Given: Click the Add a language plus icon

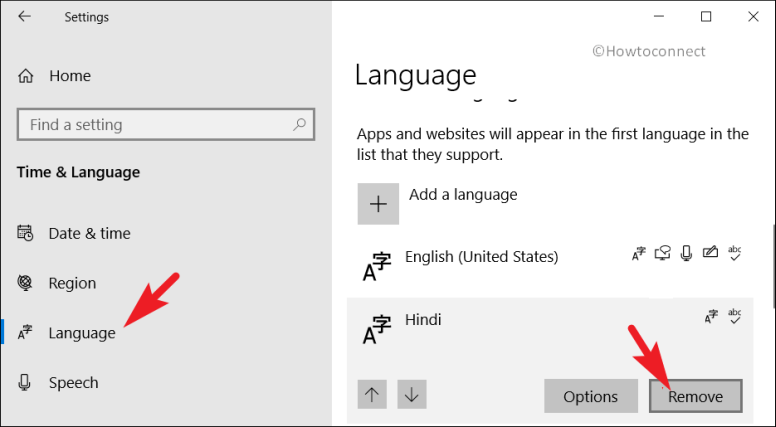Looking at the screenshot, I should pos(378,204).
